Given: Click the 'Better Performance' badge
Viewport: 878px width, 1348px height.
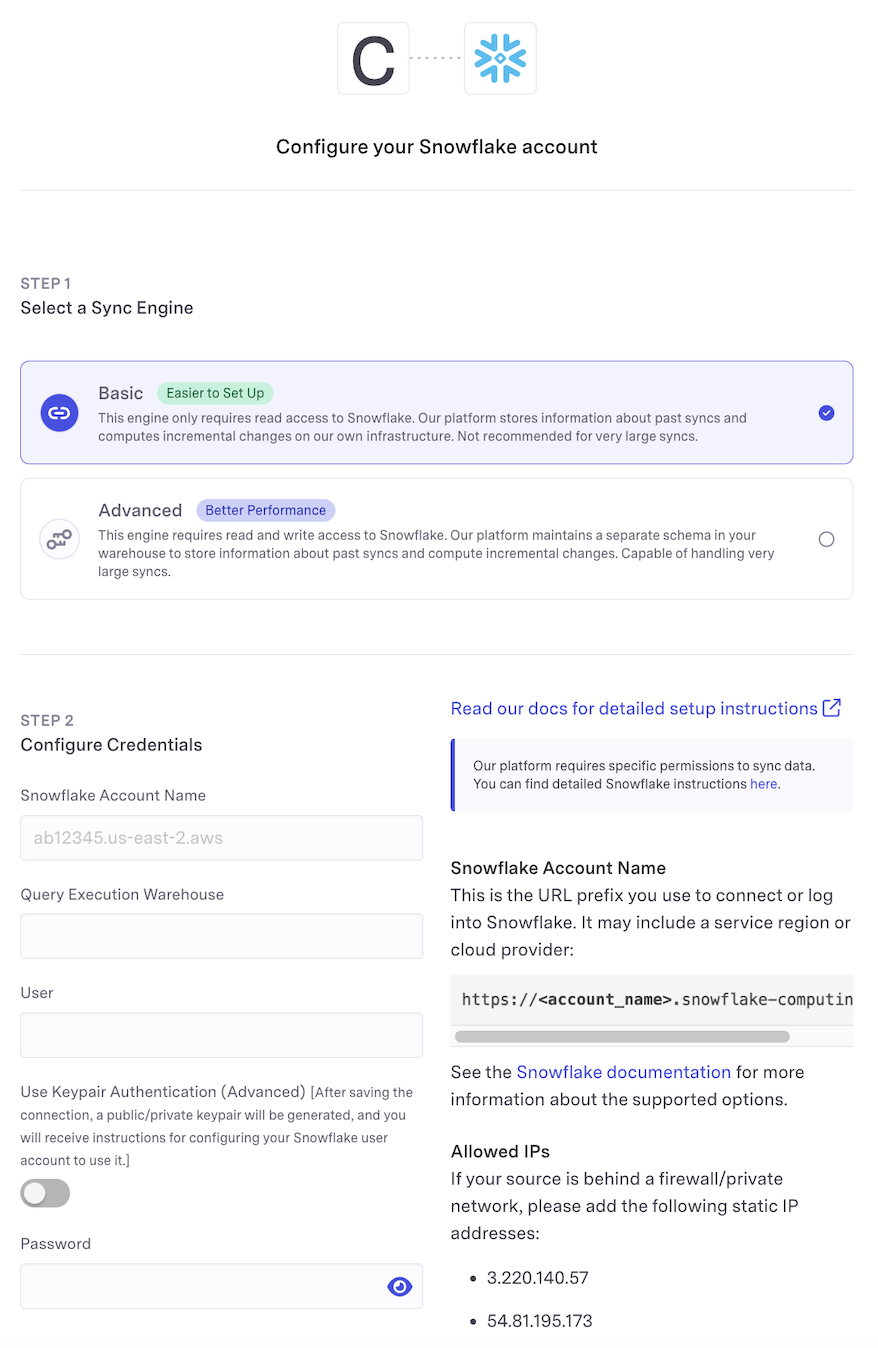Looking at the screenshot, I should point(265,510).
